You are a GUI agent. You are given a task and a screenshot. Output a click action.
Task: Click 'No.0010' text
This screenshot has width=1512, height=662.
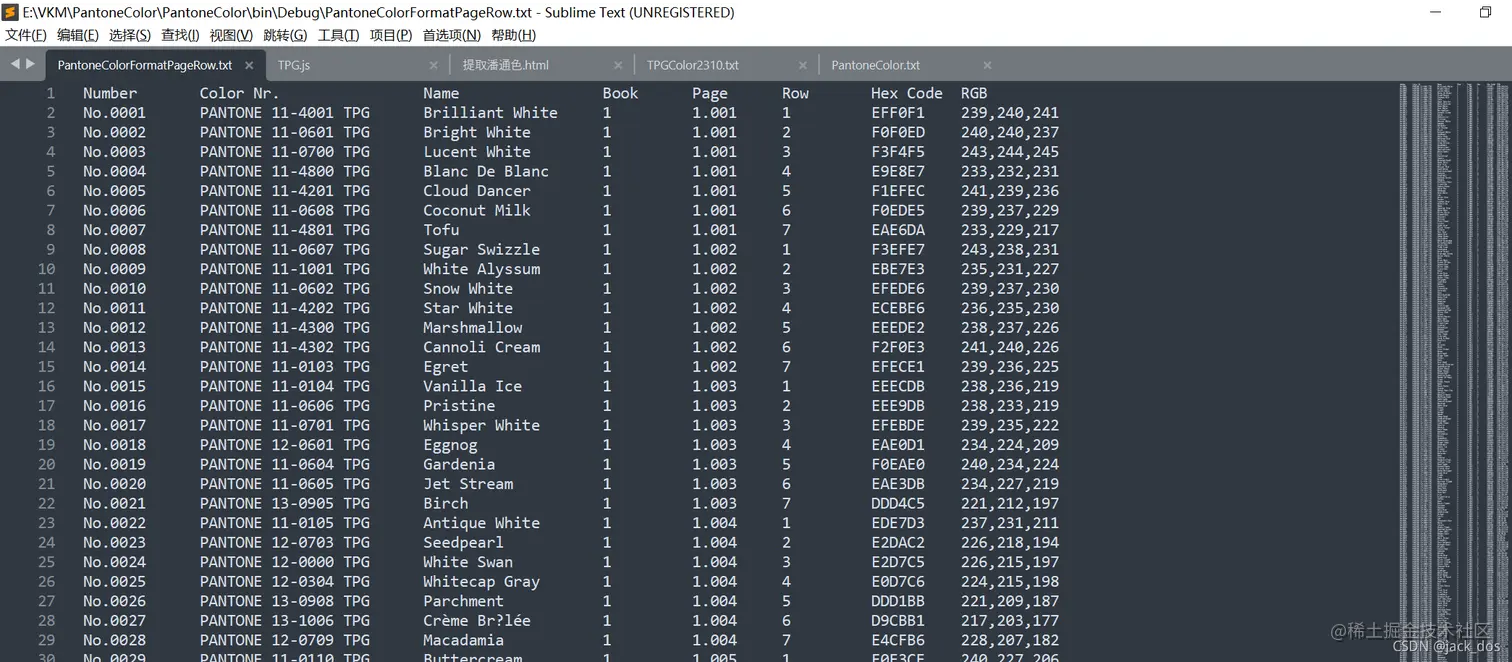click(x=114, y=288)
